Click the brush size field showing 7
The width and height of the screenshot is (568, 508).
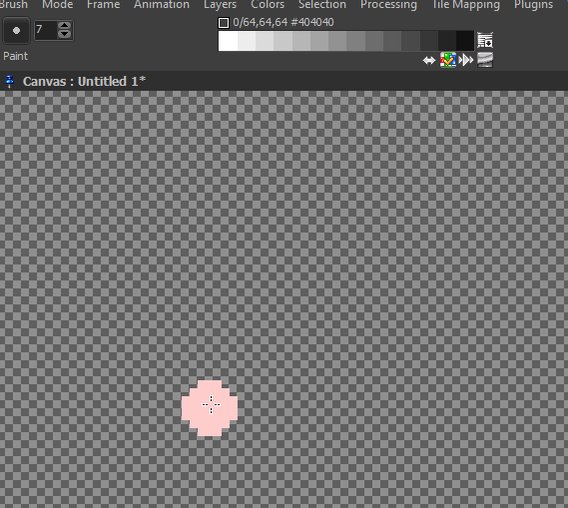46,30
